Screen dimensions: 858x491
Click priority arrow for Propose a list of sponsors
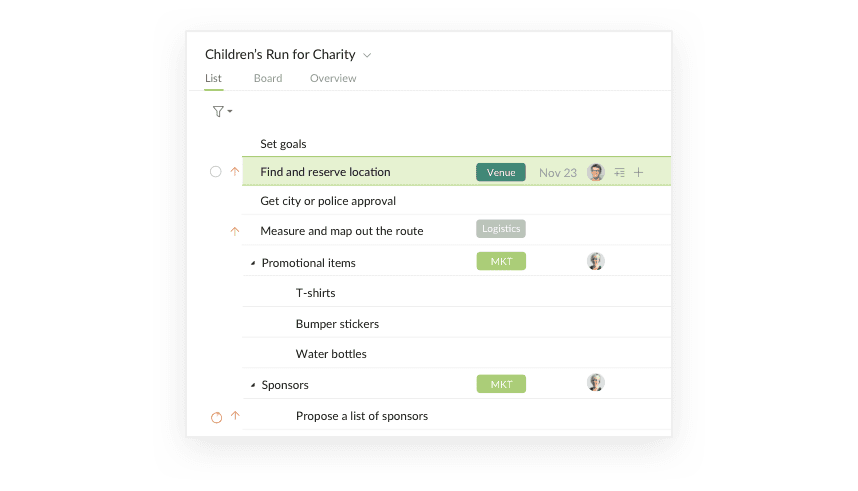235,415
